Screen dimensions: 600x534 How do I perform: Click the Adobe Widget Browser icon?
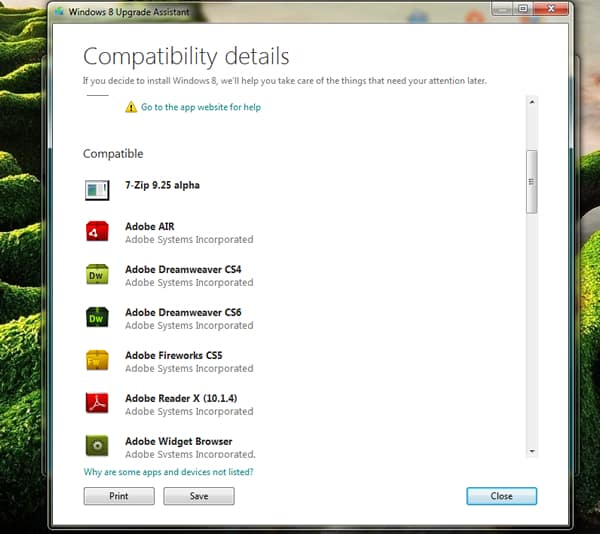point(97,446)
